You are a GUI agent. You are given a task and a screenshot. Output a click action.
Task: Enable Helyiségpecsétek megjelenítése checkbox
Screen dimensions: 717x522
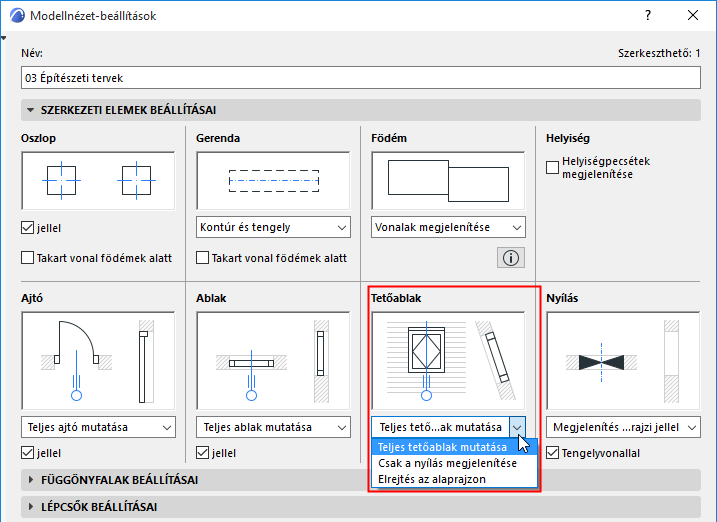[552, 167]
